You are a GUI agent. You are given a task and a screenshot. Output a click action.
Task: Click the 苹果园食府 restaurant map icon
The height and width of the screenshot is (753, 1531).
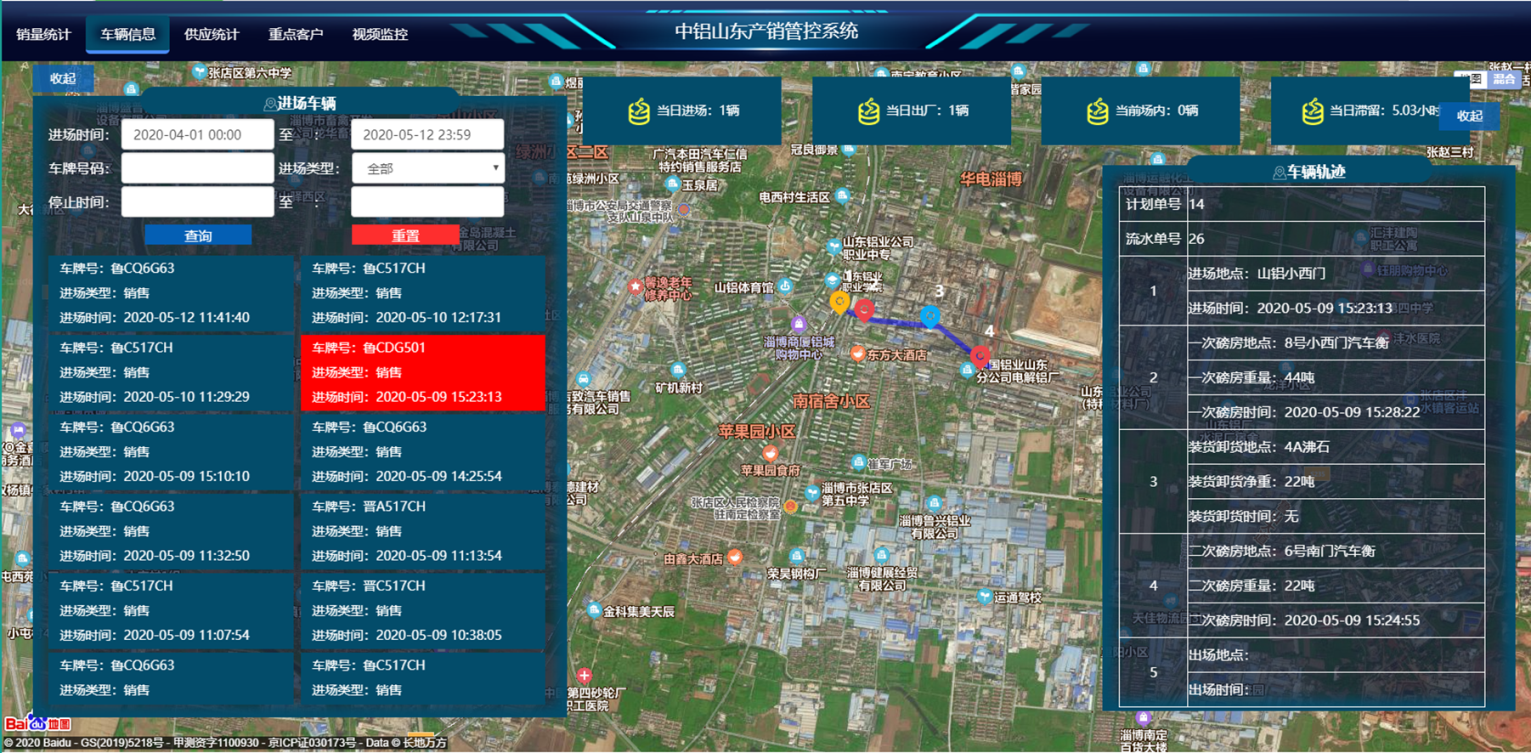click(772, 453)
